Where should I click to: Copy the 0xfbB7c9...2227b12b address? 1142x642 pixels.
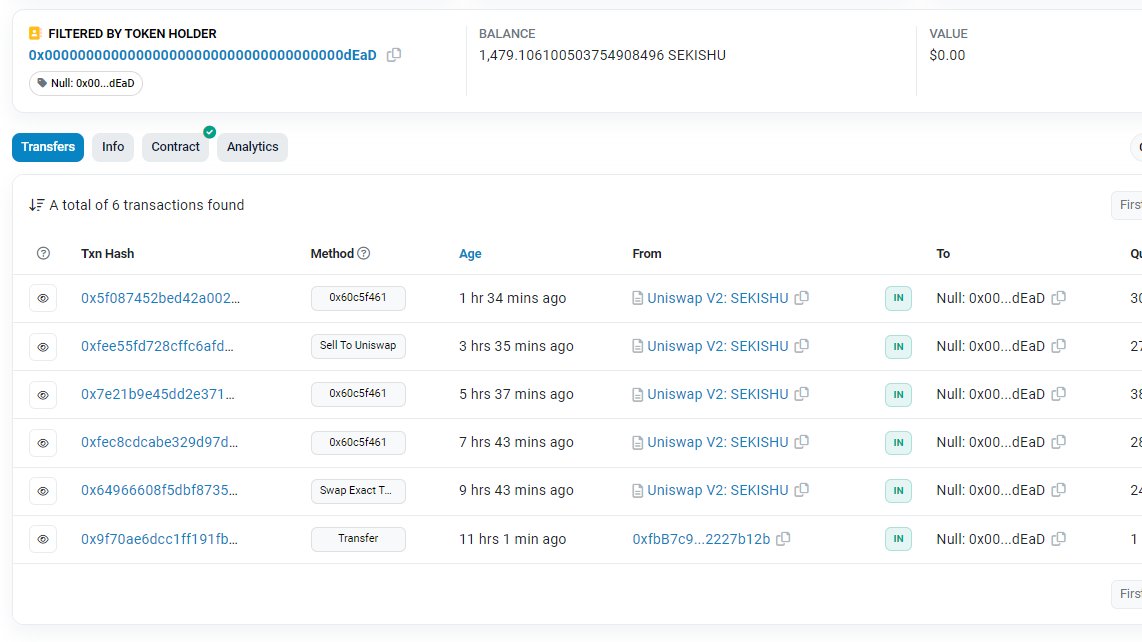(784, 539)
